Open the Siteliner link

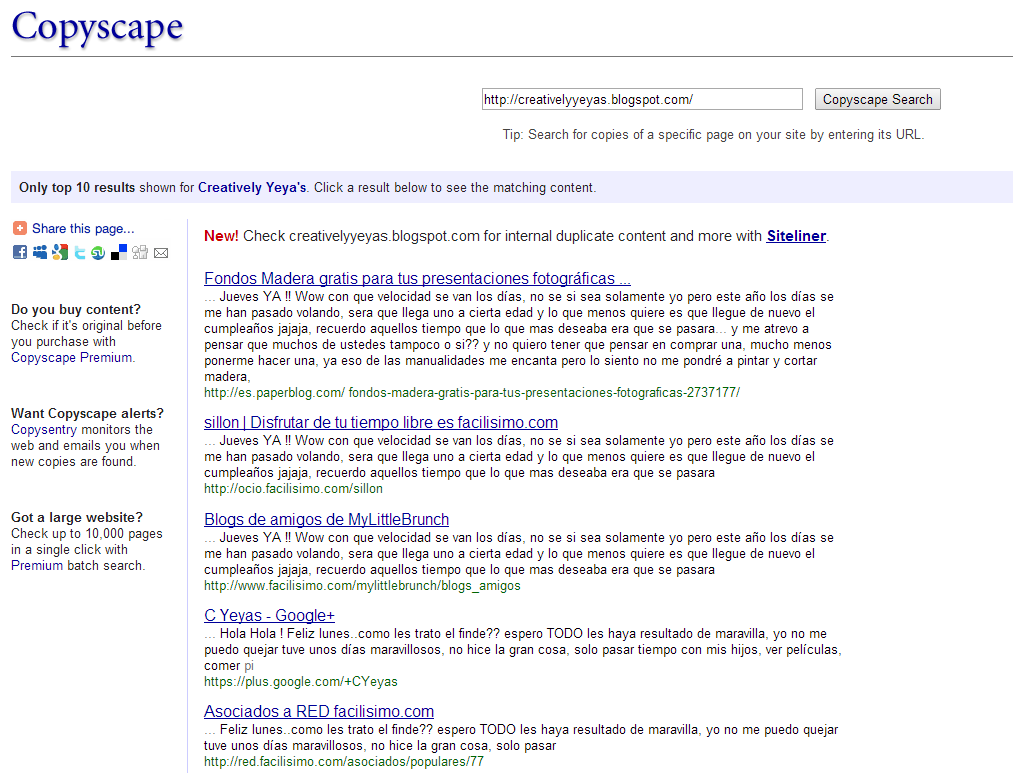(x=796, y=236)
